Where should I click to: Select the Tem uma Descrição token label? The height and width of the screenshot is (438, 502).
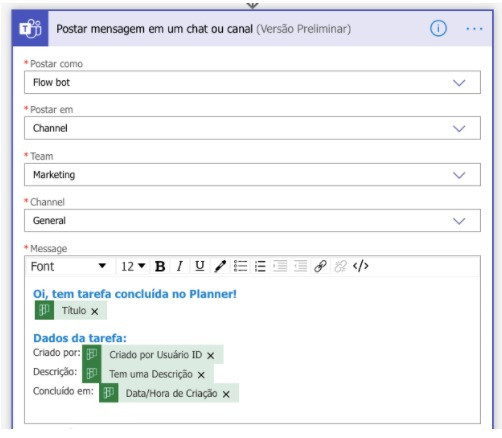click(151, 374)
